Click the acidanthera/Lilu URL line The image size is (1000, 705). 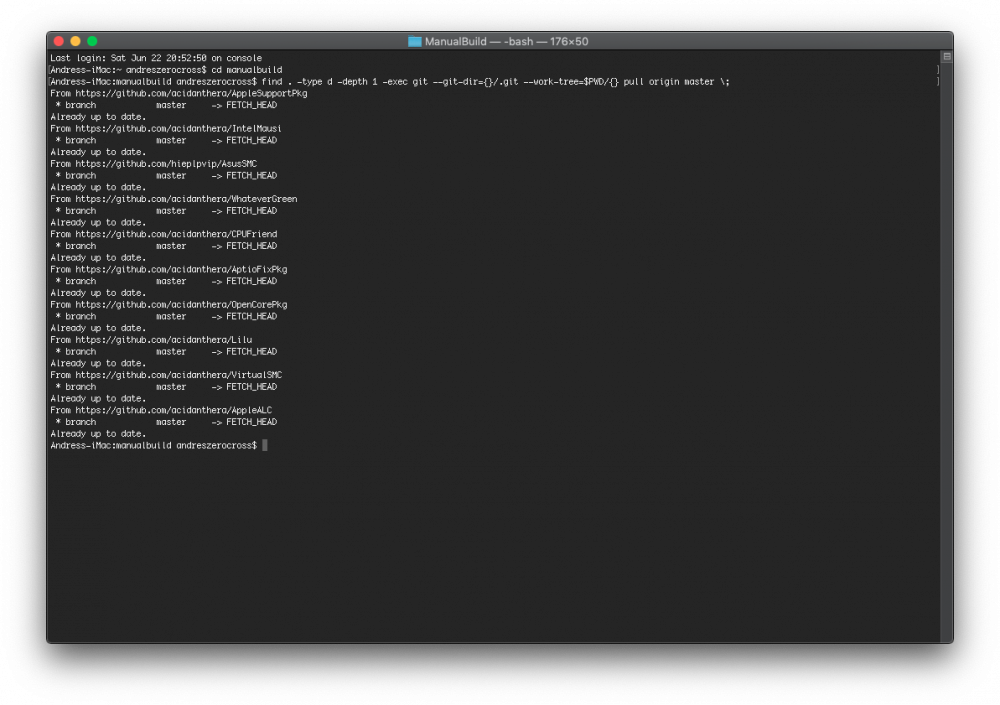[x=151, y=340]
